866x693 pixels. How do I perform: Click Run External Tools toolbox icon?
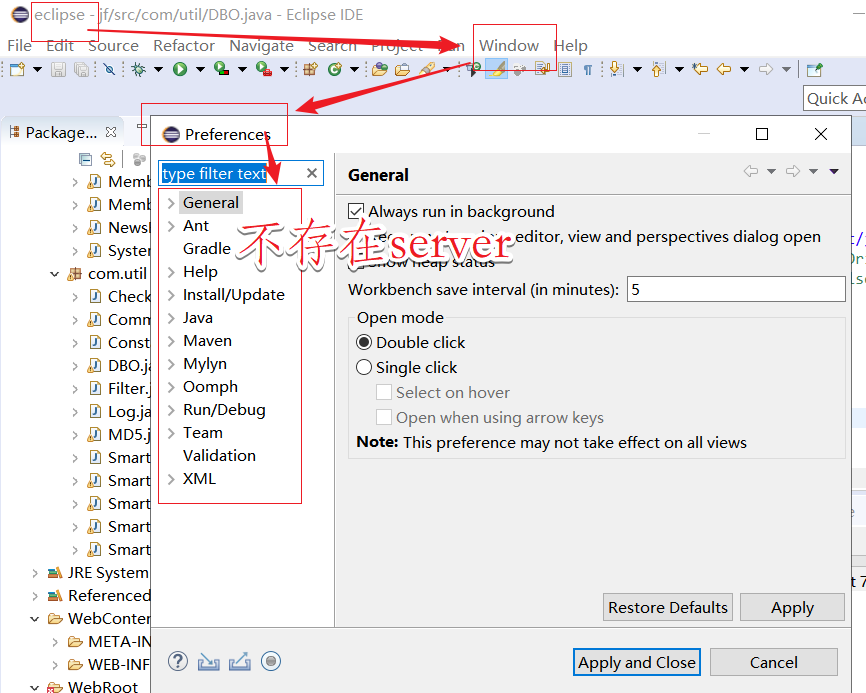[x=263, y=70]
